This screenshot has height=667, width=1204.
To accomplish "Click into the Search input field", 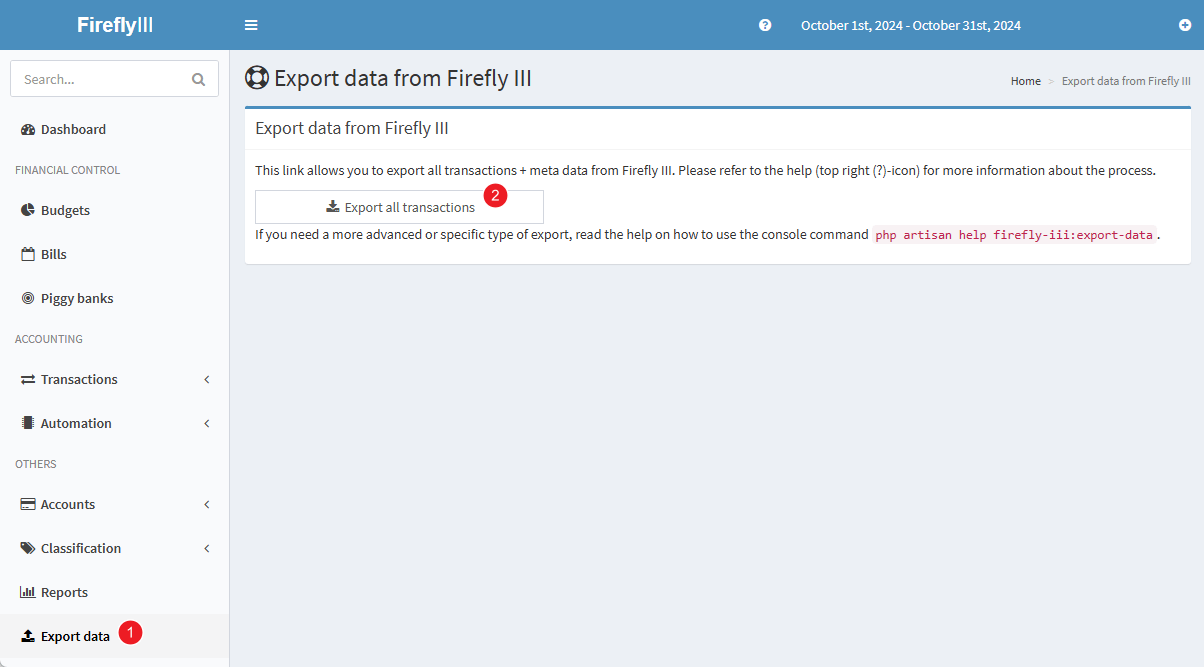I will tap(100, 79).
